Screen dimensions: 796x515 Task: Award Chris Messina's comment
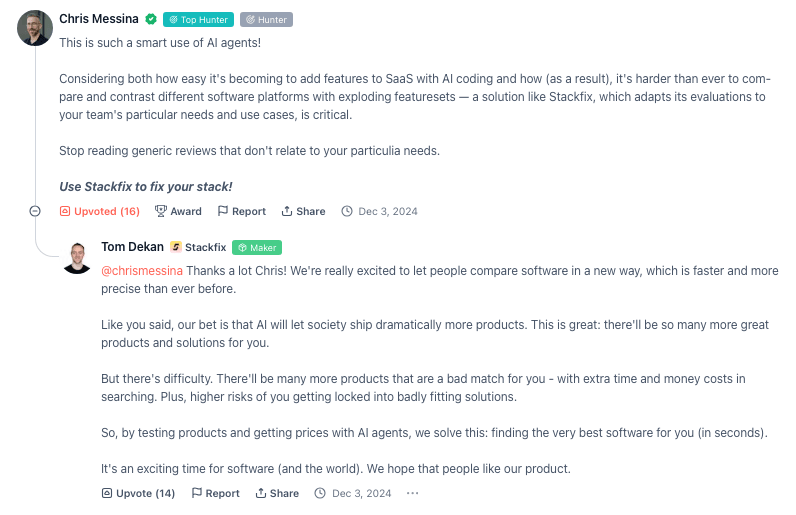[x=178, y=211]
